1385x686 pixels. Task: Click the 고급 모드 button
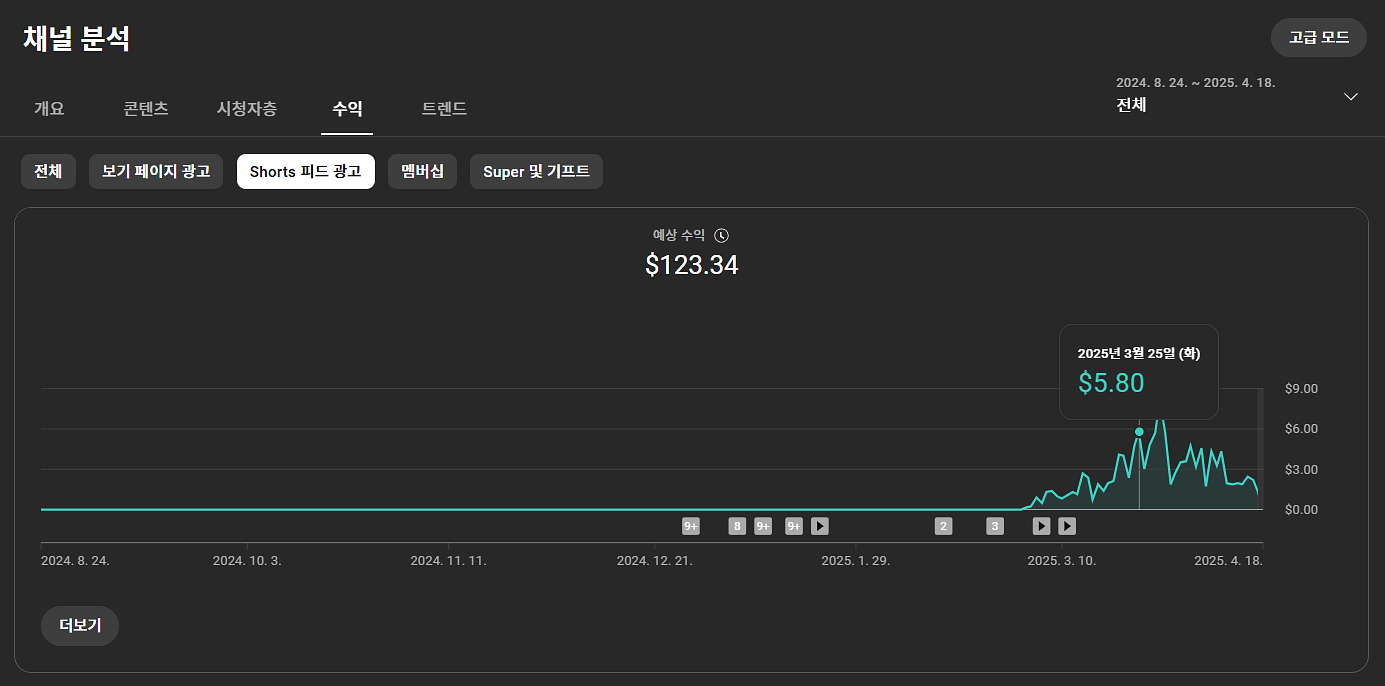1318,37
